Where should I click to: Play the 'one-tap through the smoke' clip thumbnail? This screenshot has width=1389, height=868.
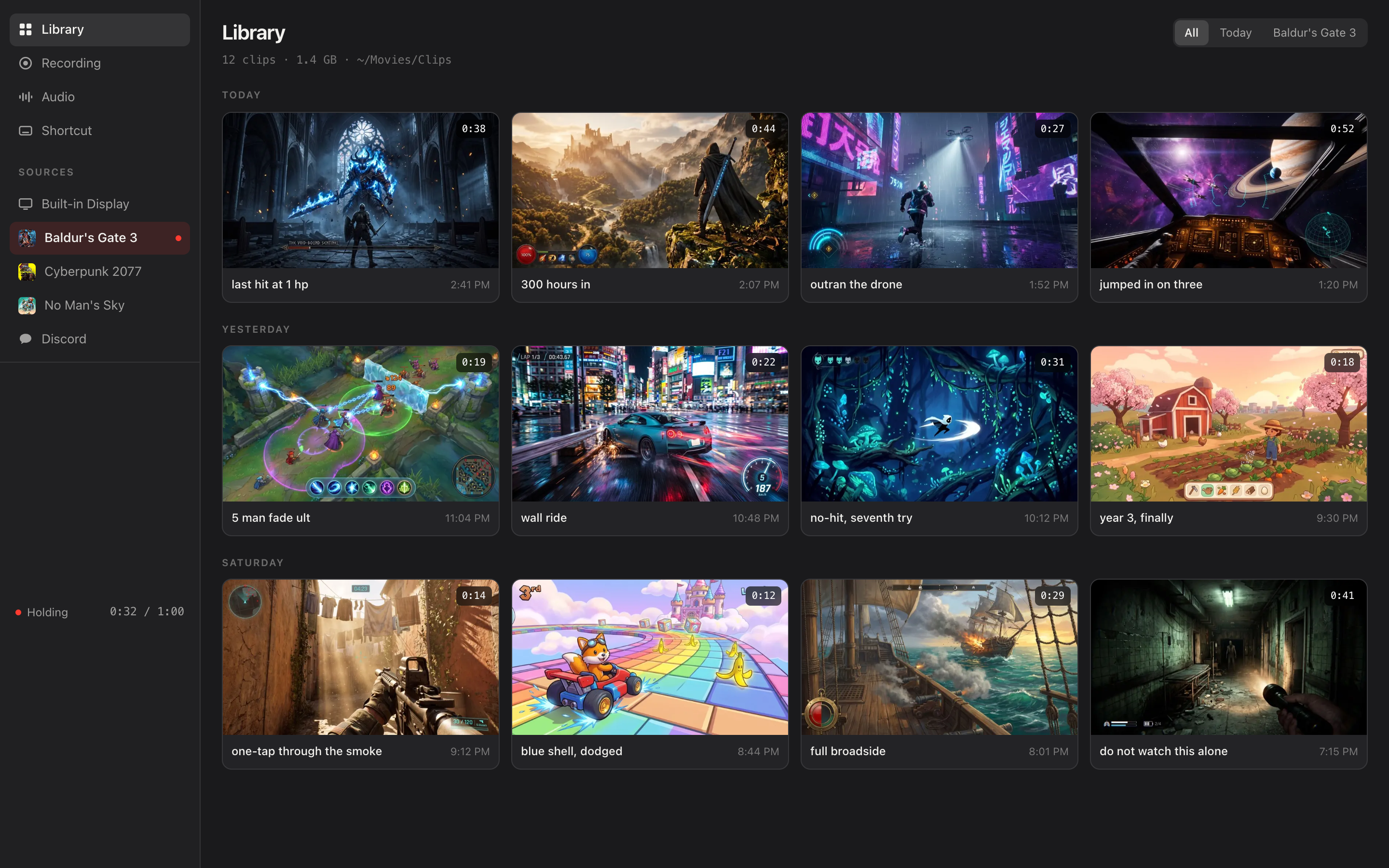(360, 657)
